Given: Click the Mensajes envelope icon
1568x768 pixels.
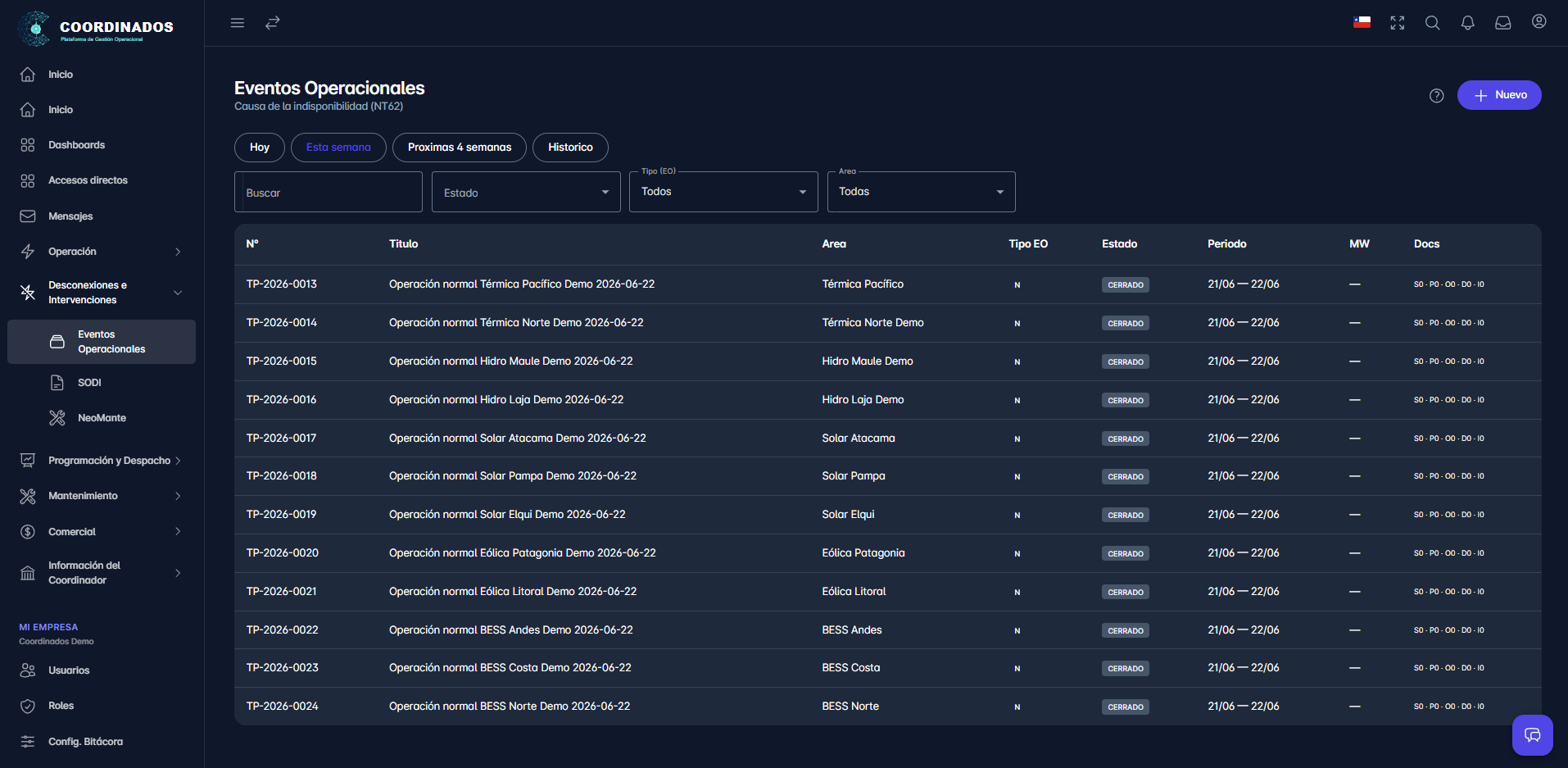Looking at the screenshot, I should (28, 216).
